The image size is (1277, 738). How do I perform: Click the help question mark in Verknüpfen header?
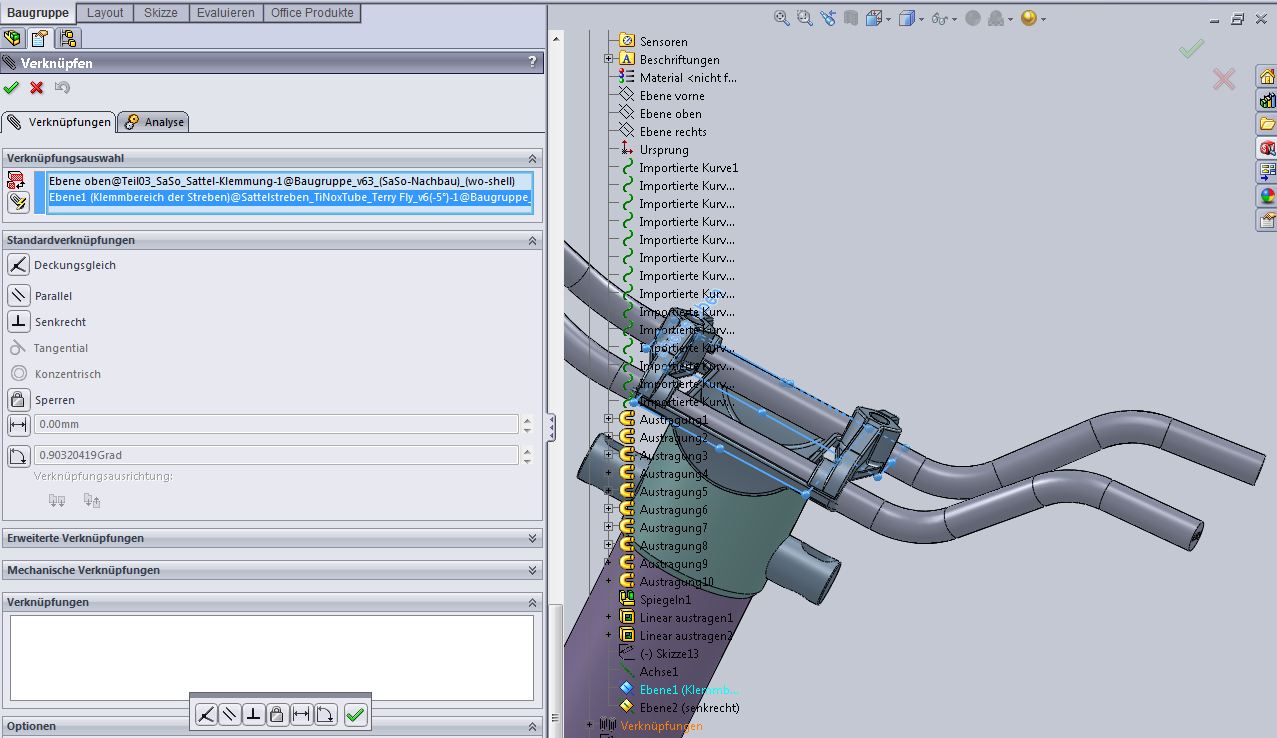[x=532, y=62]
